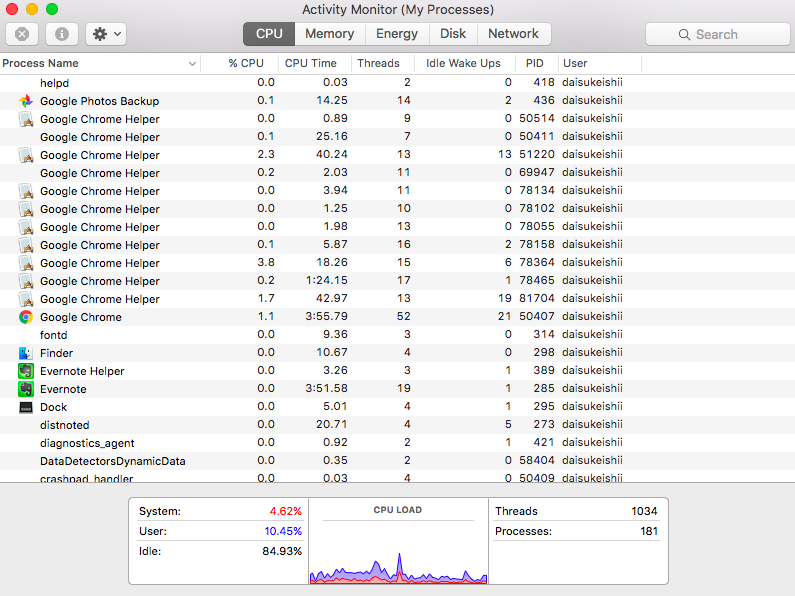Screen dimensions: 795x596
Task: Switch to the CPU tab
Action: pyautogui.click(x=269, y=34)
